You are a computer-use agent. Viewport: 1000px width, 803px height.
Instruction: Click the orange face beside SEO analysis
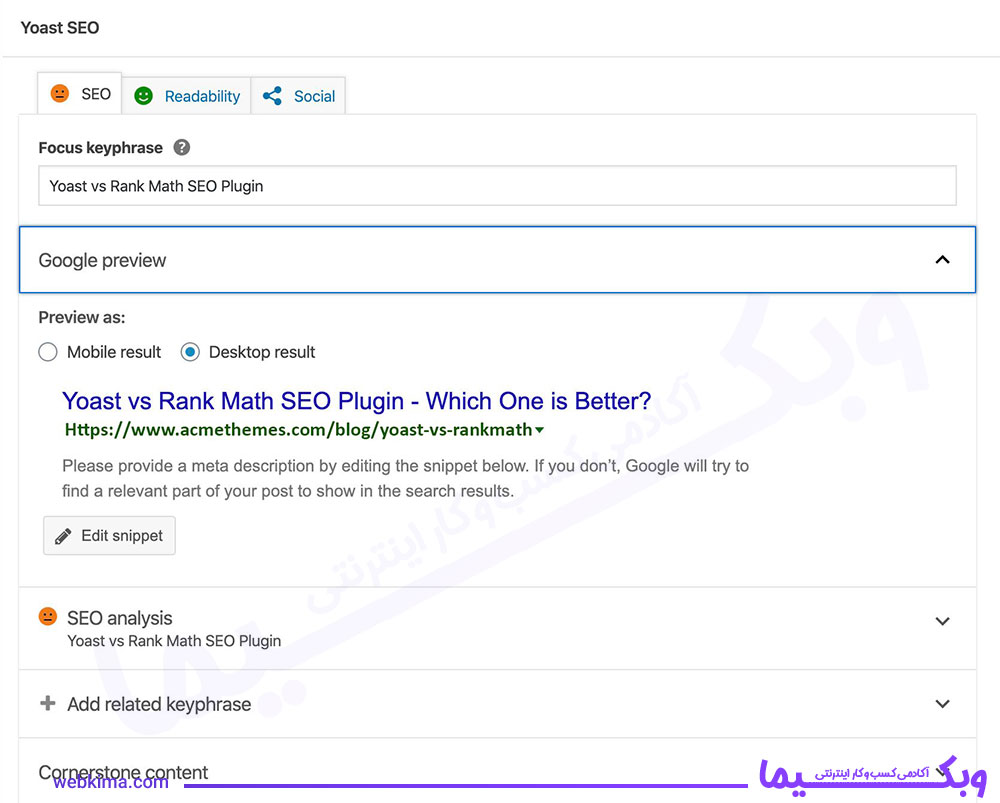(x=48, y=616)
